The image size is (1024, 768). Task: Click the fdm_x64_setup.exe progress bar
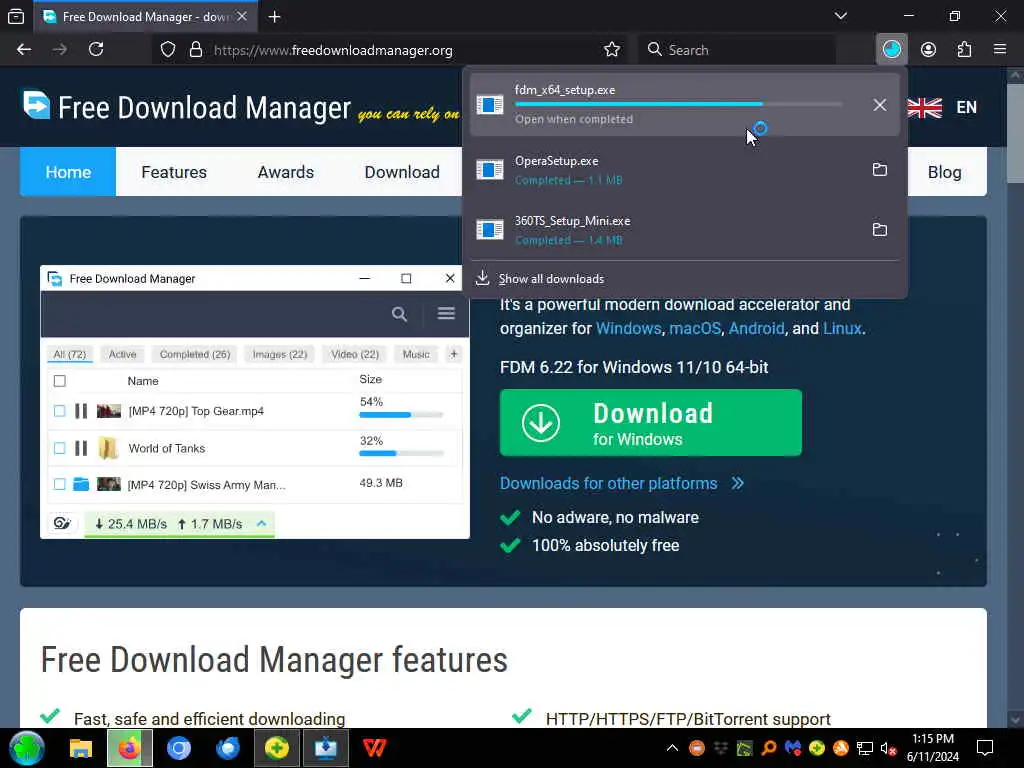click(679, 104)
